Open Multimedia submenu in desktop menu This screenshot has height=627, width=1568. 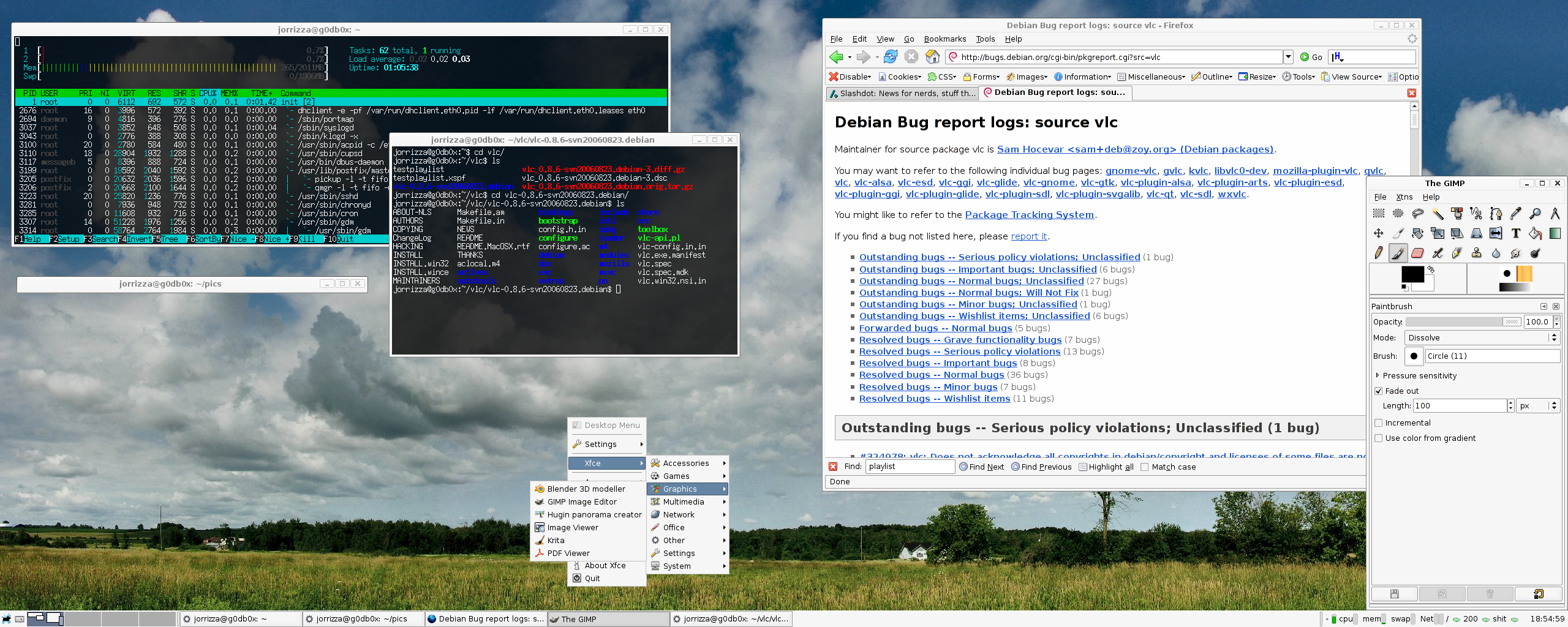pos(688,501)
